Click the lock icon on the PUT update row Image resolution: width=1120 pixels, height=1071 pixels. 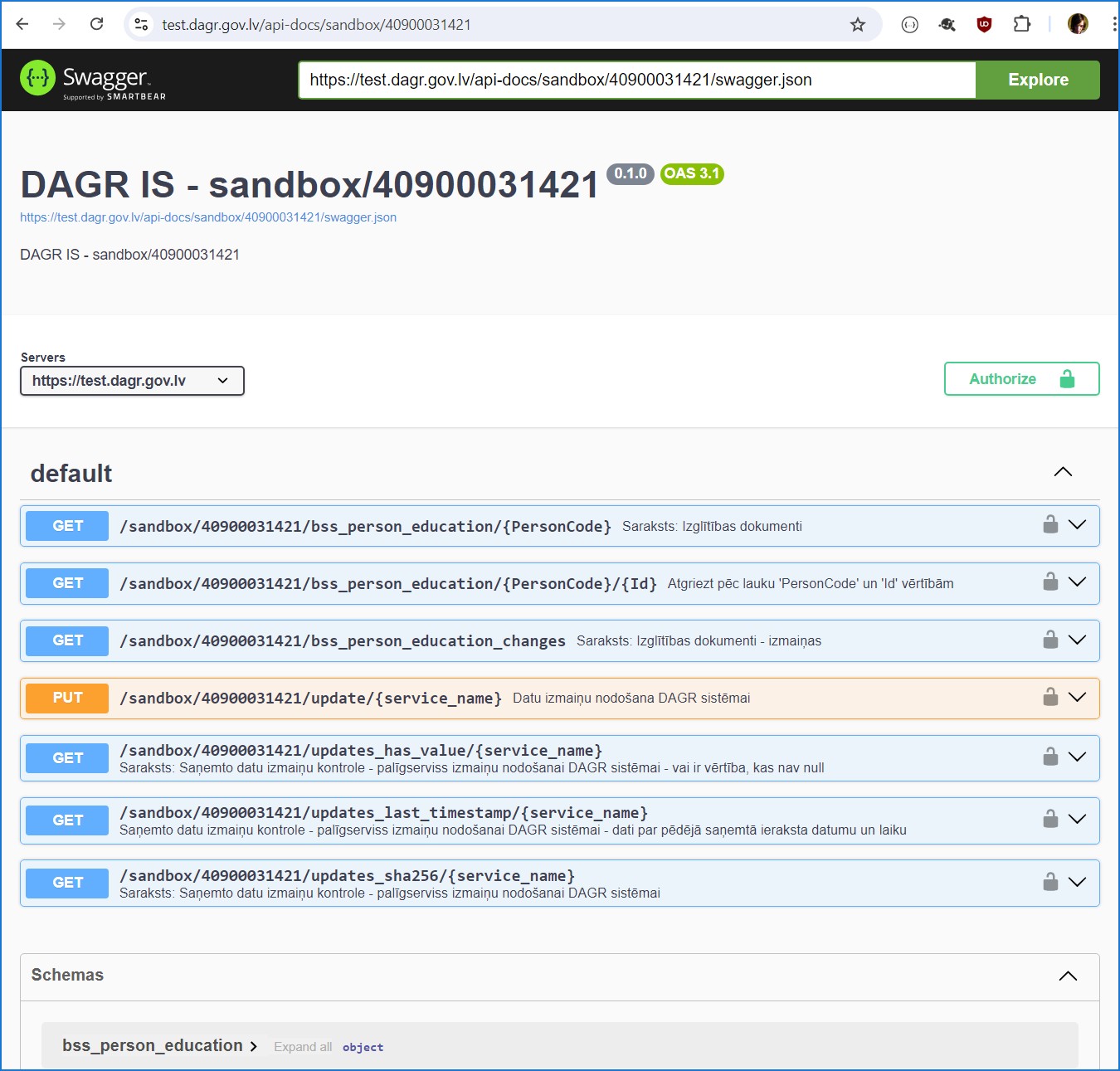coord(1050,697)
